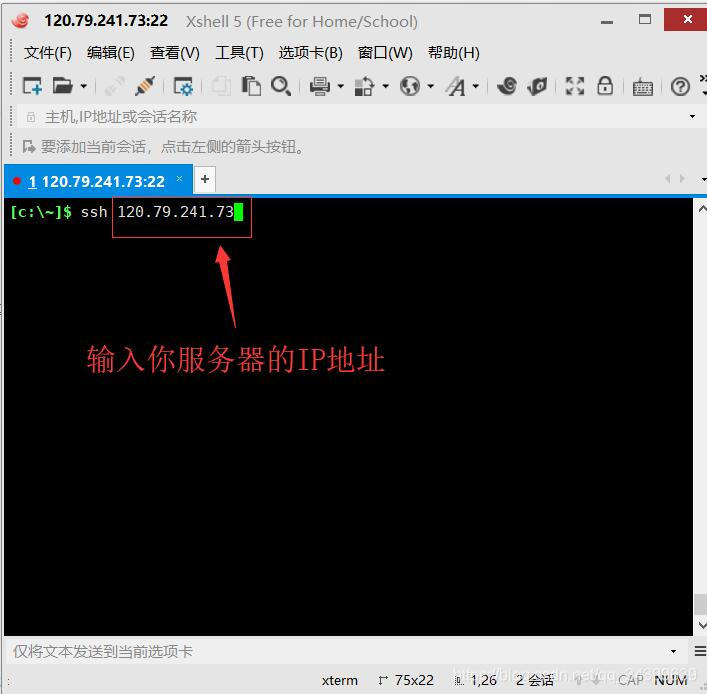Viewport: 707px width, 694px height.
Task: Click the add-session arrow icon in the hint bar
Action: tap(29, 146)
